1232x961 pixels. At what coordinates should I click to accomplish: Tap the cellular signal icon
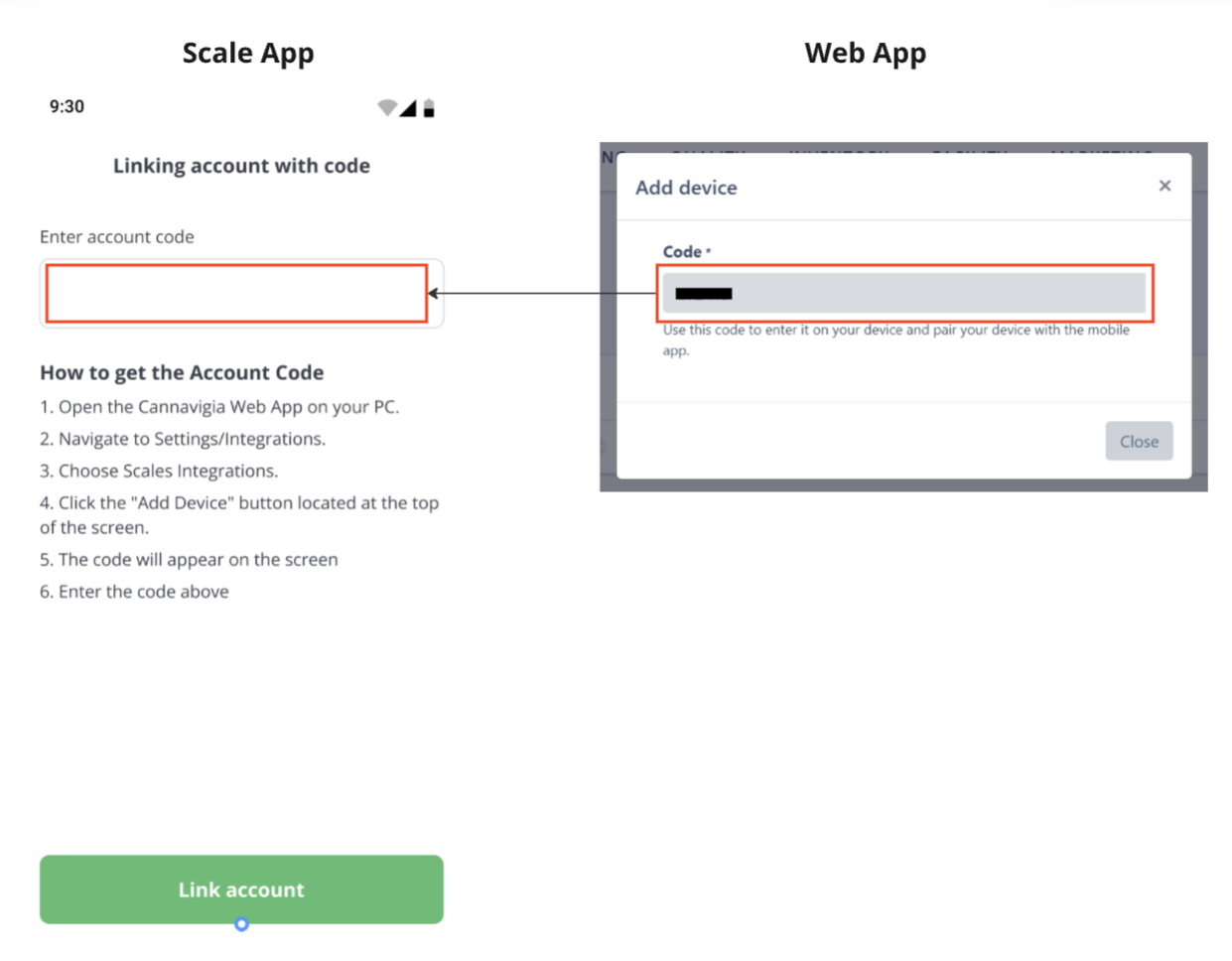point(408,107)
